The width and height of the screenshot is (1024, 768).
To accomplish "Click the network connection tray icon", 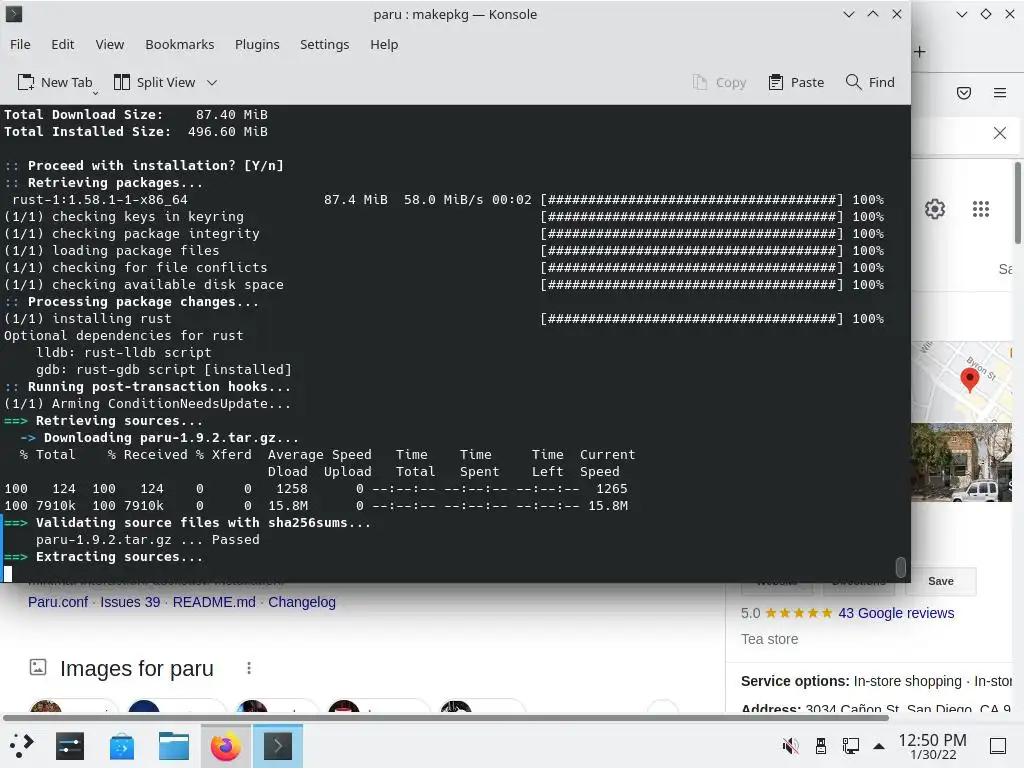I will [850, 746].
